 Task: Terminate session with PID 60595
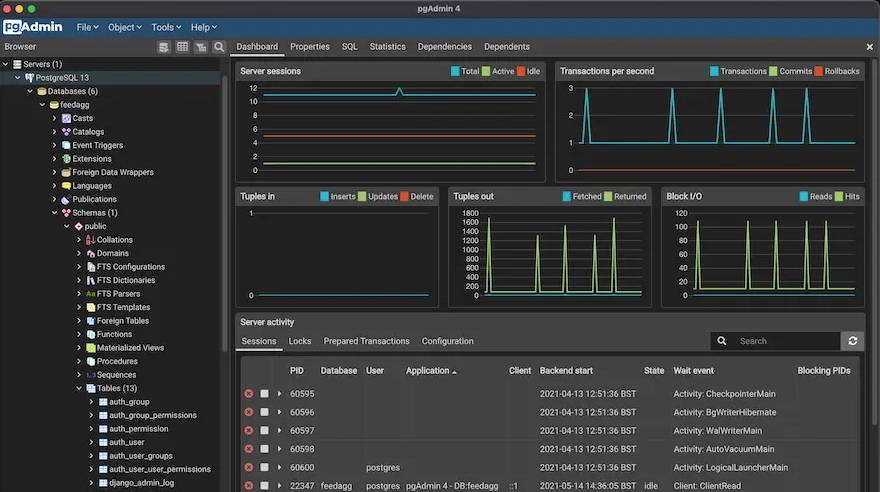249,394
